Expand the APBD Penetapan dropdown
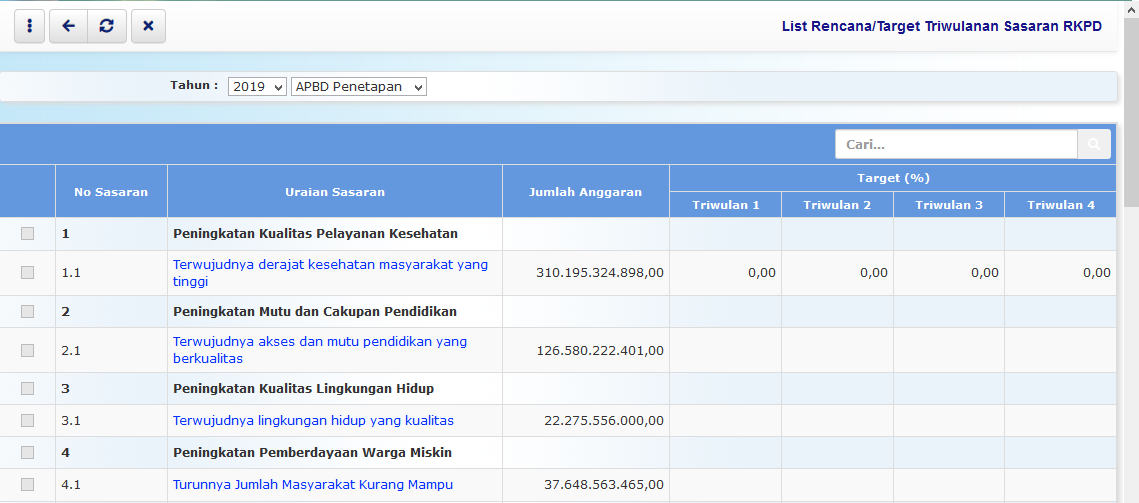 tap(359, 87)
